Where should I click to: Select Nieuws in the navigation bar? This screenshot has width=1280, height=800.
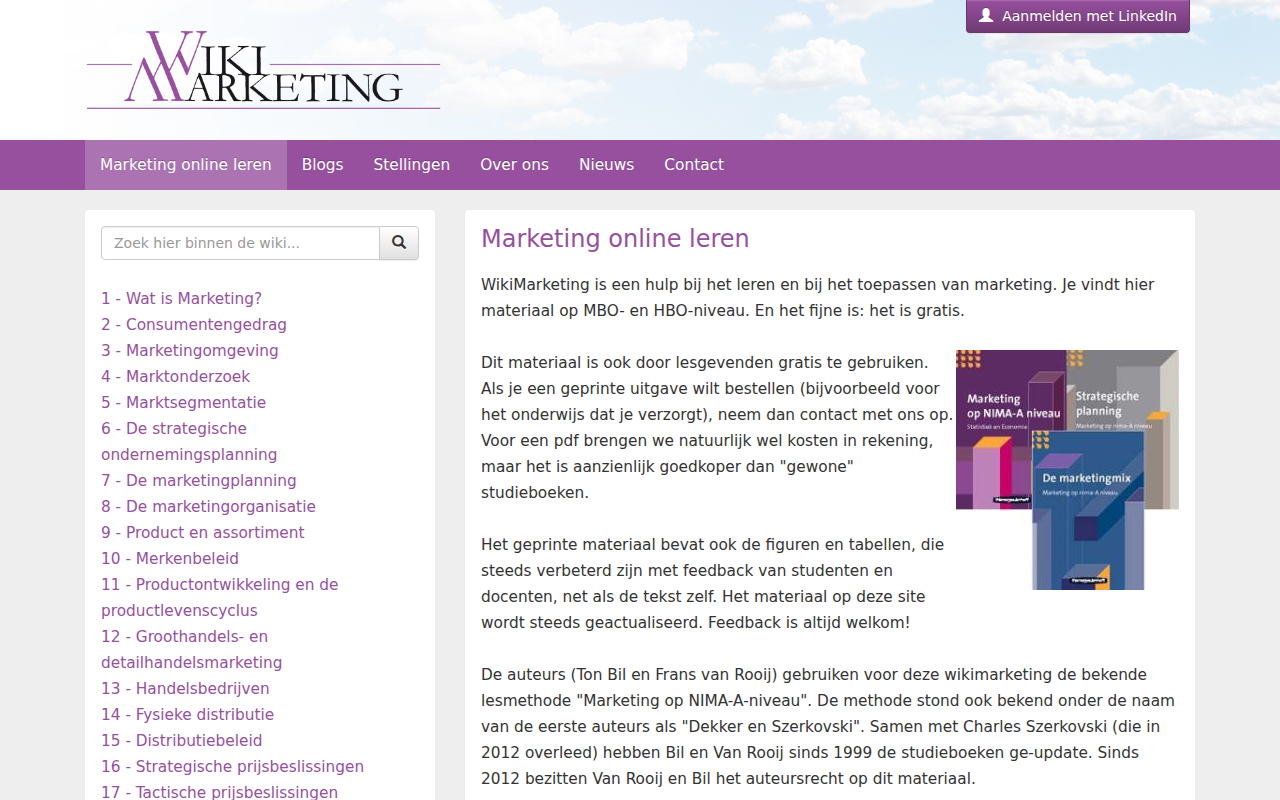(x=606, y=165)
